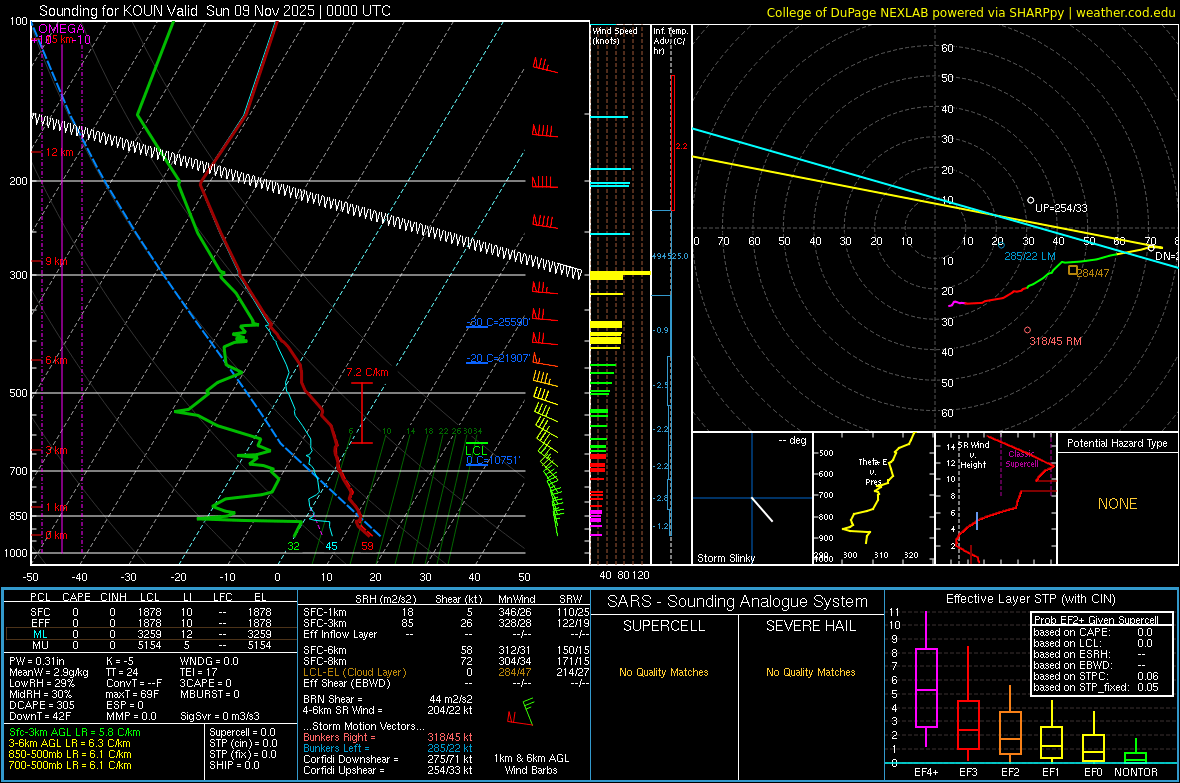Click the UP=254/33 hodograph label
Image resolution: width=1180 pixels, height=783 pixels.
(1061, 209)
